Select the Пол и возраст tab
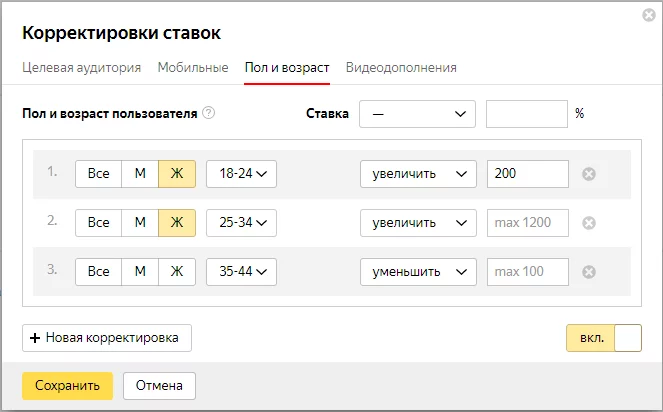663x412 pixels. (287, 68)
